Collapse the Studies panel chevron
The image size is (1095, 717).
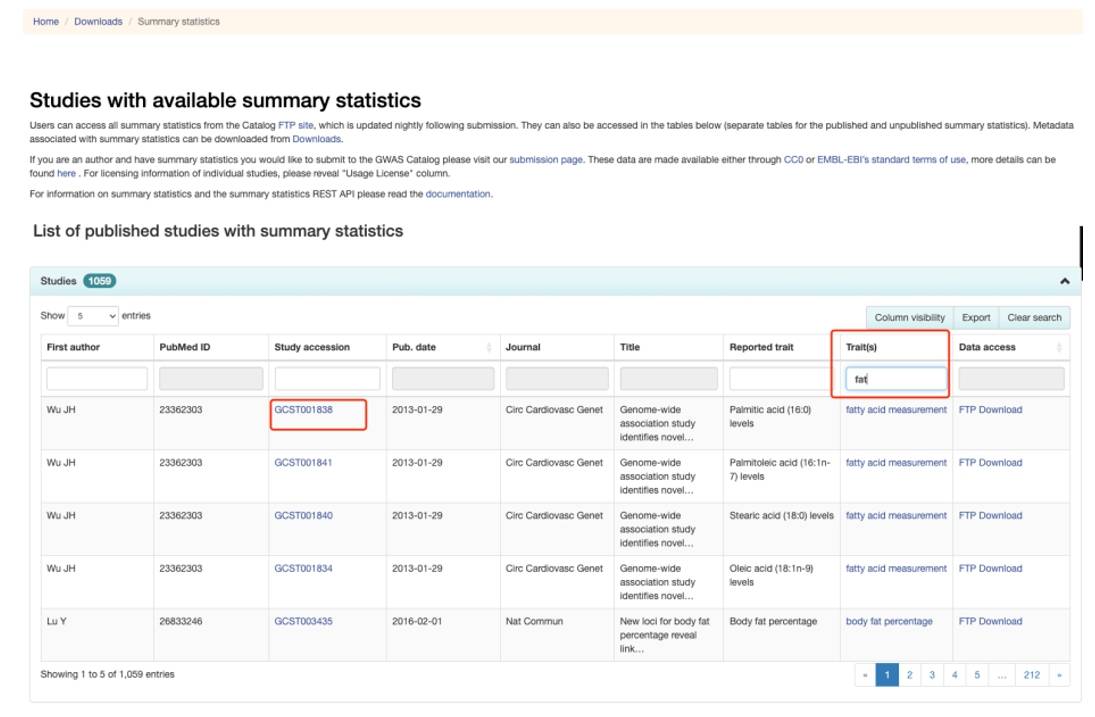tap(1064, 281)
